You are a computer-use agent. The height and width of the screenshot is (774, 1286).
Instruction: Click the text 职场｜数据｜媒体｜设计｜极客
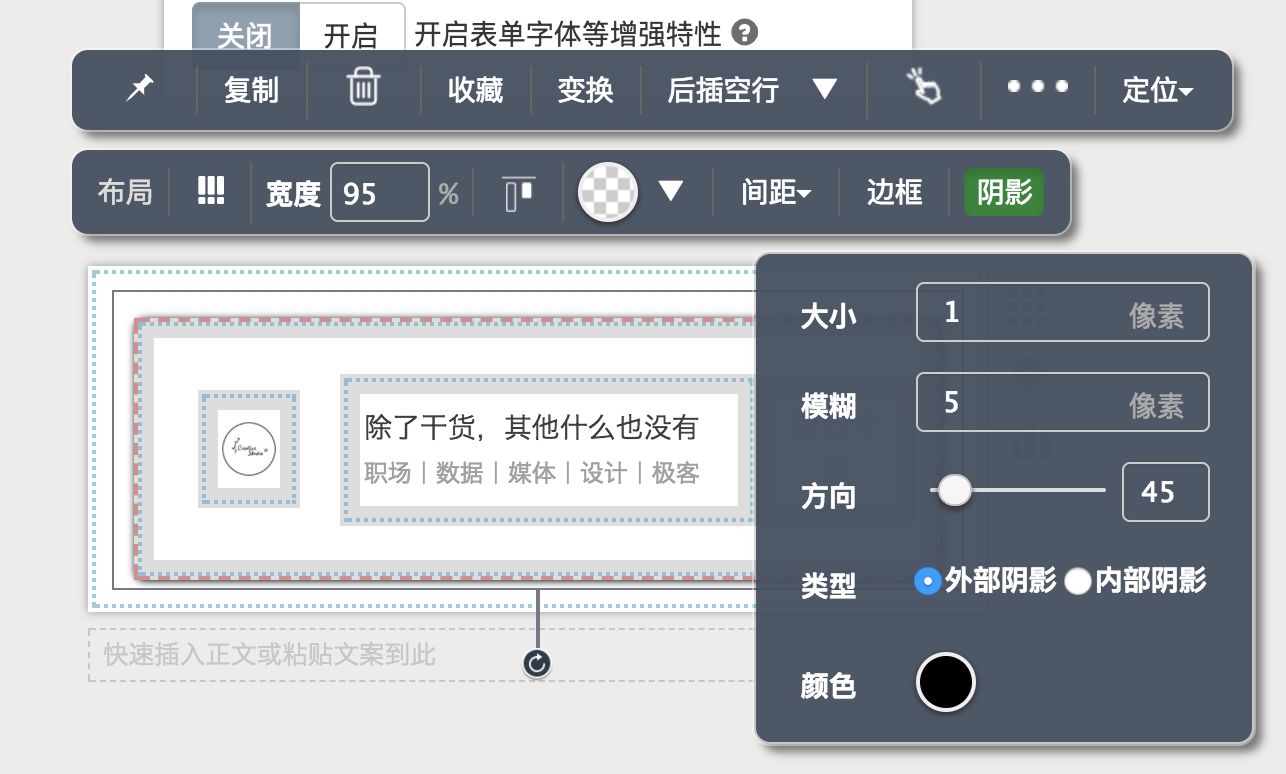point(531,473)
